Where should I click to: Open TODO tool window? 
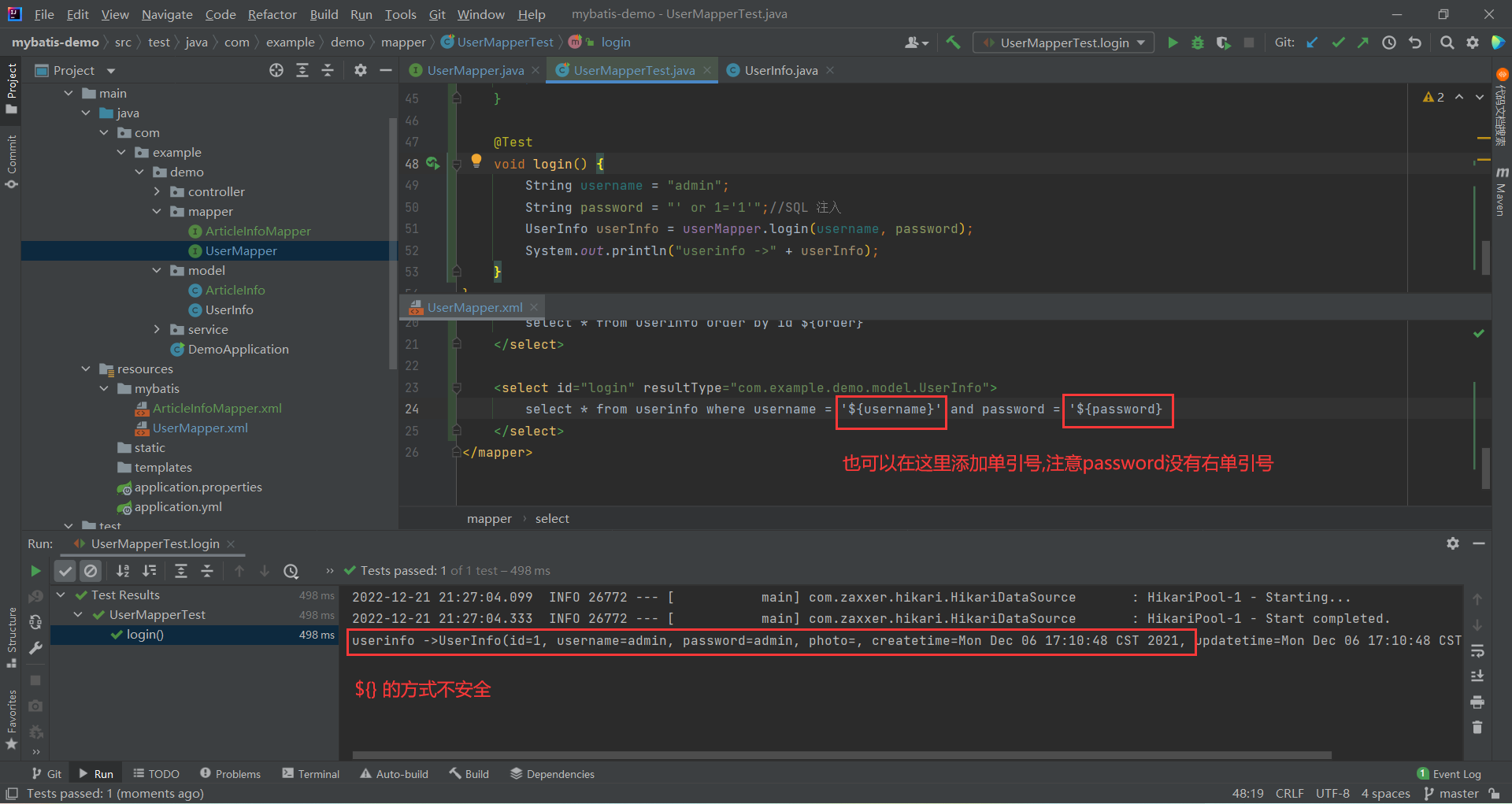tap(156, 774)
